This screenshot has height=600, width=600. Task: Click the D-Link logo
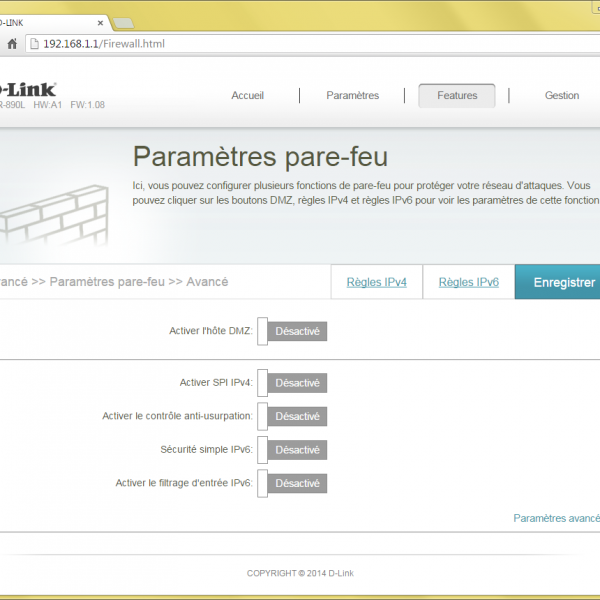coord(28,89)
